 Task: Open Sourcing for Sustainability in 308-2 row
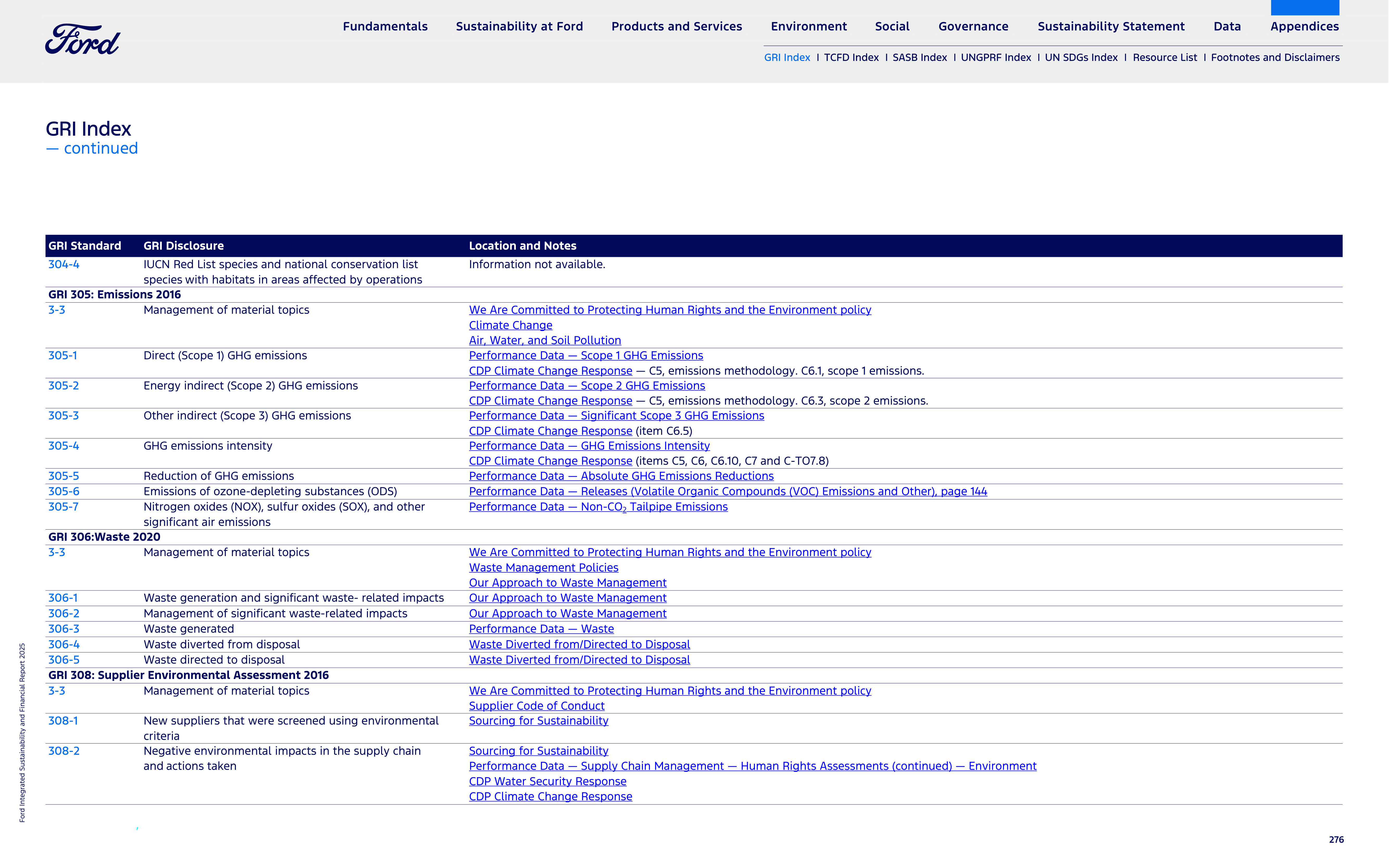[539, 751]
